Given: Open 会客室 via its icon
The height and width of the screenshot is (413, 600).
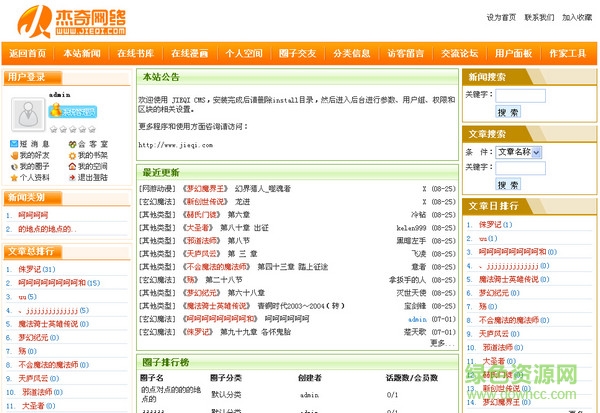Looking at the screenshot, I should click(71, 143).
